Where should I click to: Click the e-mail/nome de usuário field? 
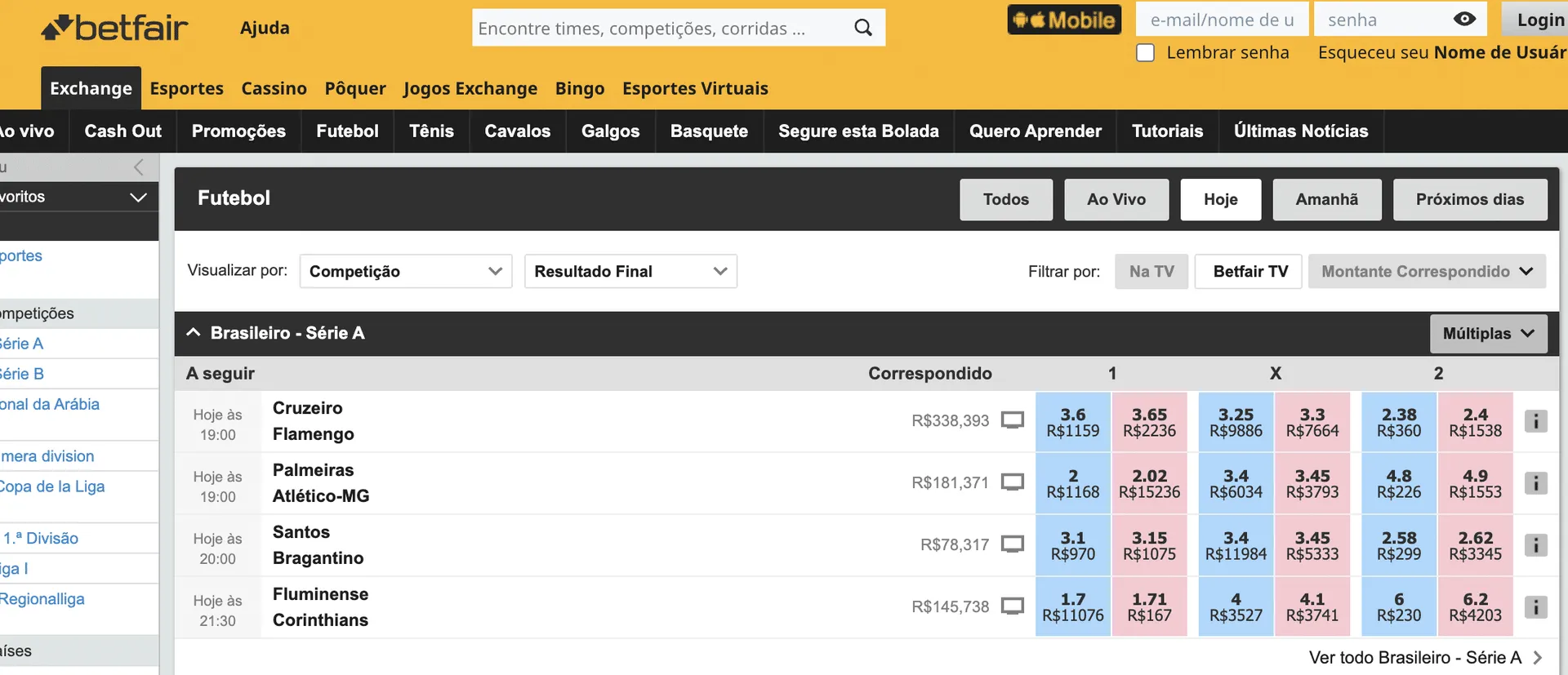tap(1222, 20)
